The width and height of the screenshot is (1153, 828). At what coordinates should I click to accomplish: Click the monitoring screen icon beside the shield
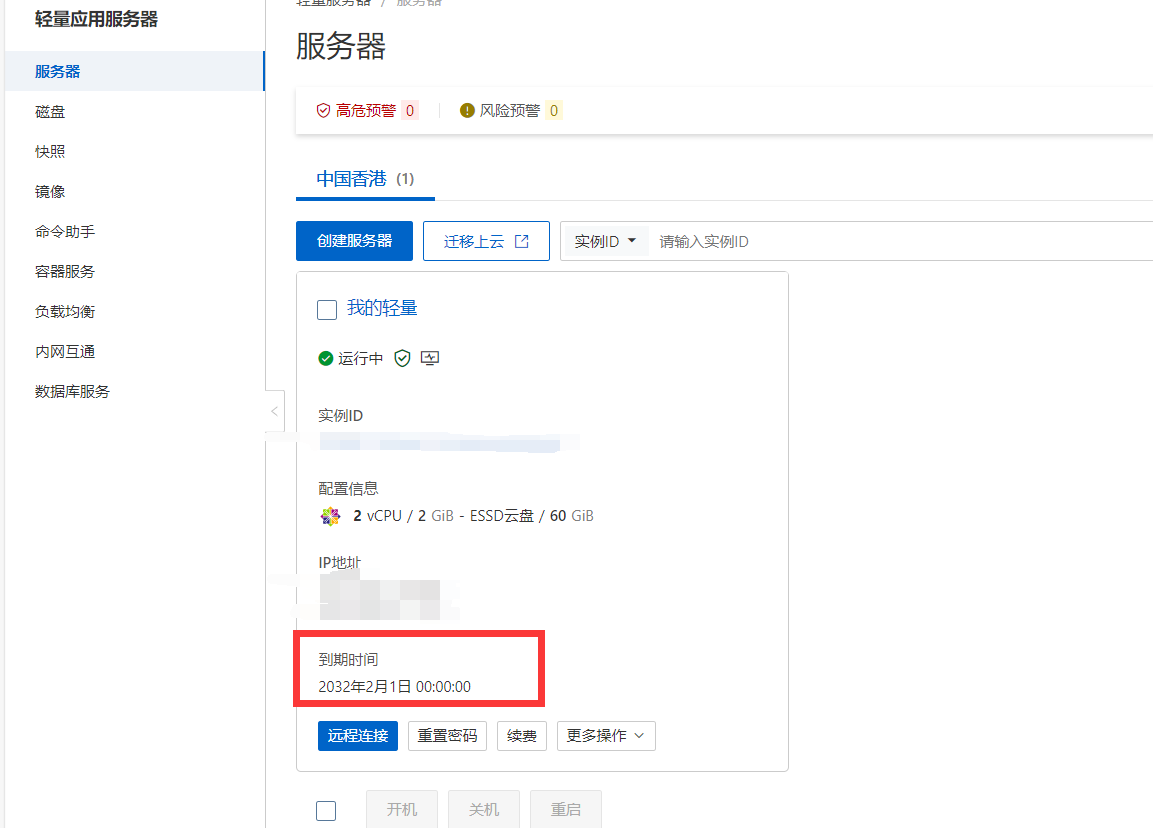point(430,358)
